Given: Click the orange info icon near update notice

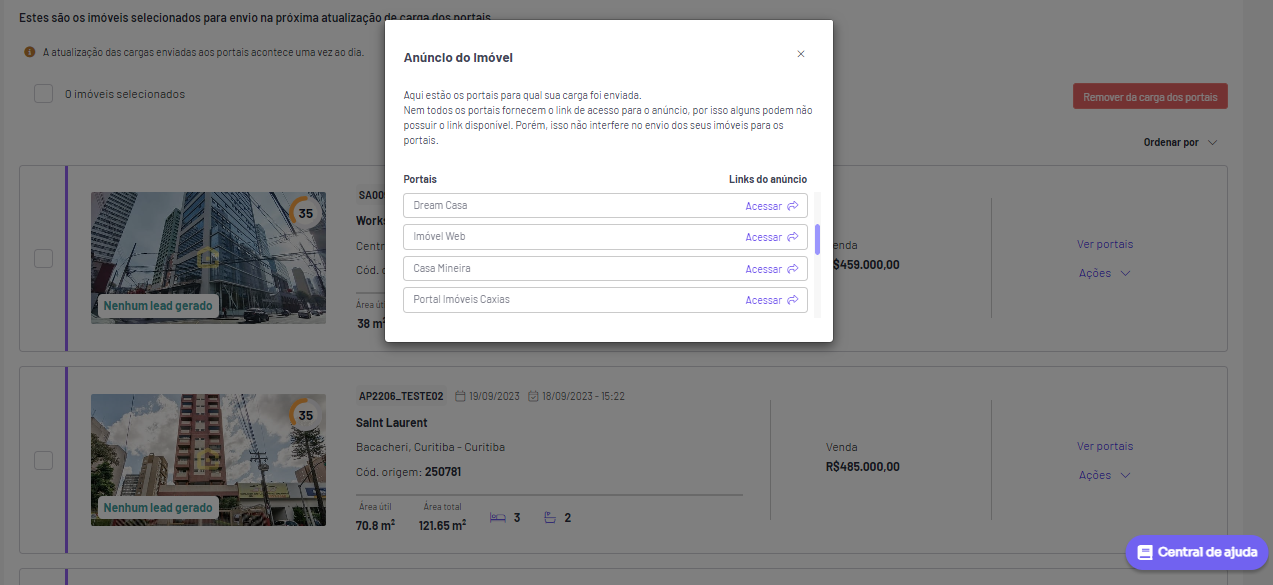Looking at the screenshot, I should [30, 51].
